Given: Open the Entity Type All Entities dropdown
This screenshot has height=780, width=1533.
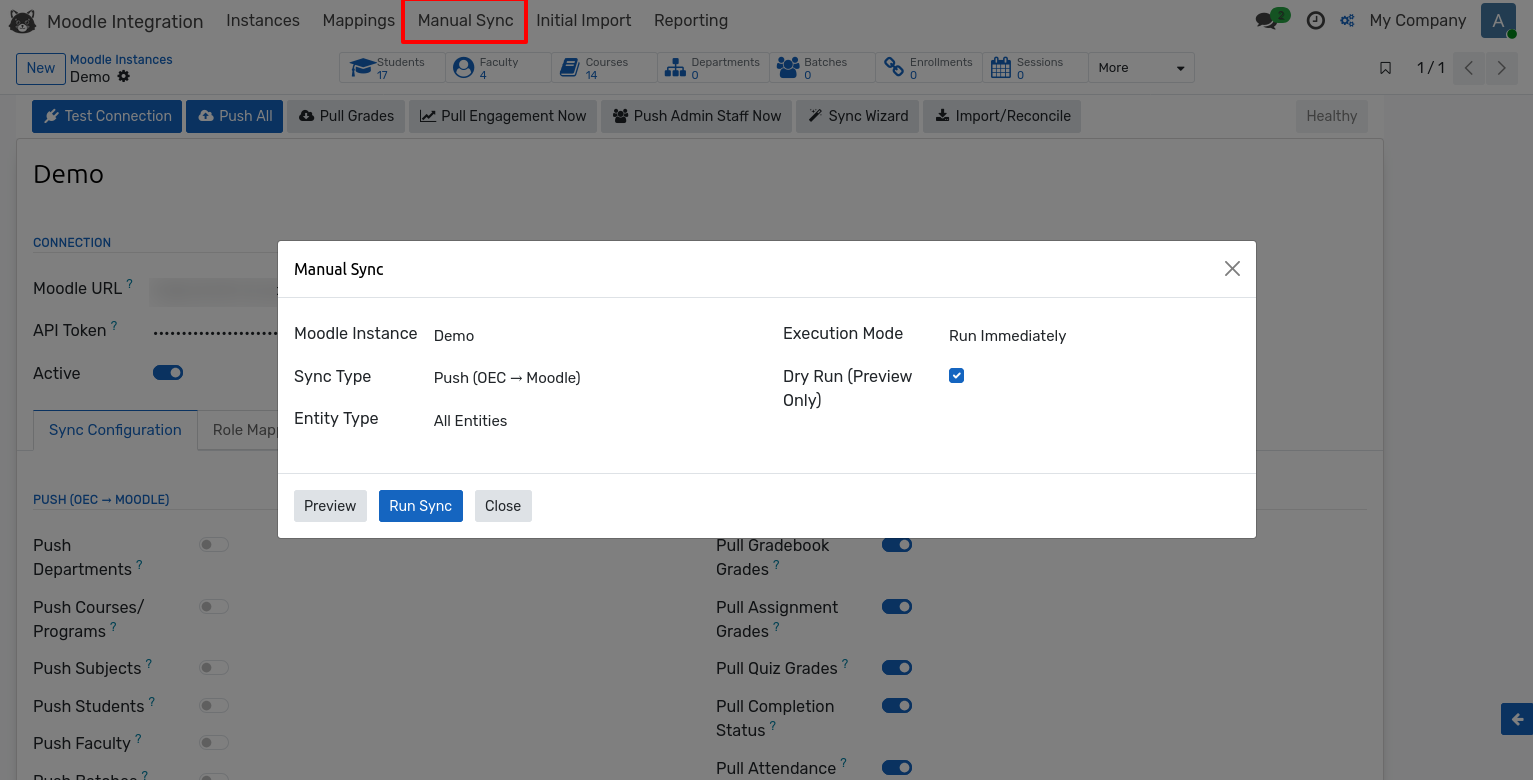Looking at the screenshot, I should tap(590, 421).
